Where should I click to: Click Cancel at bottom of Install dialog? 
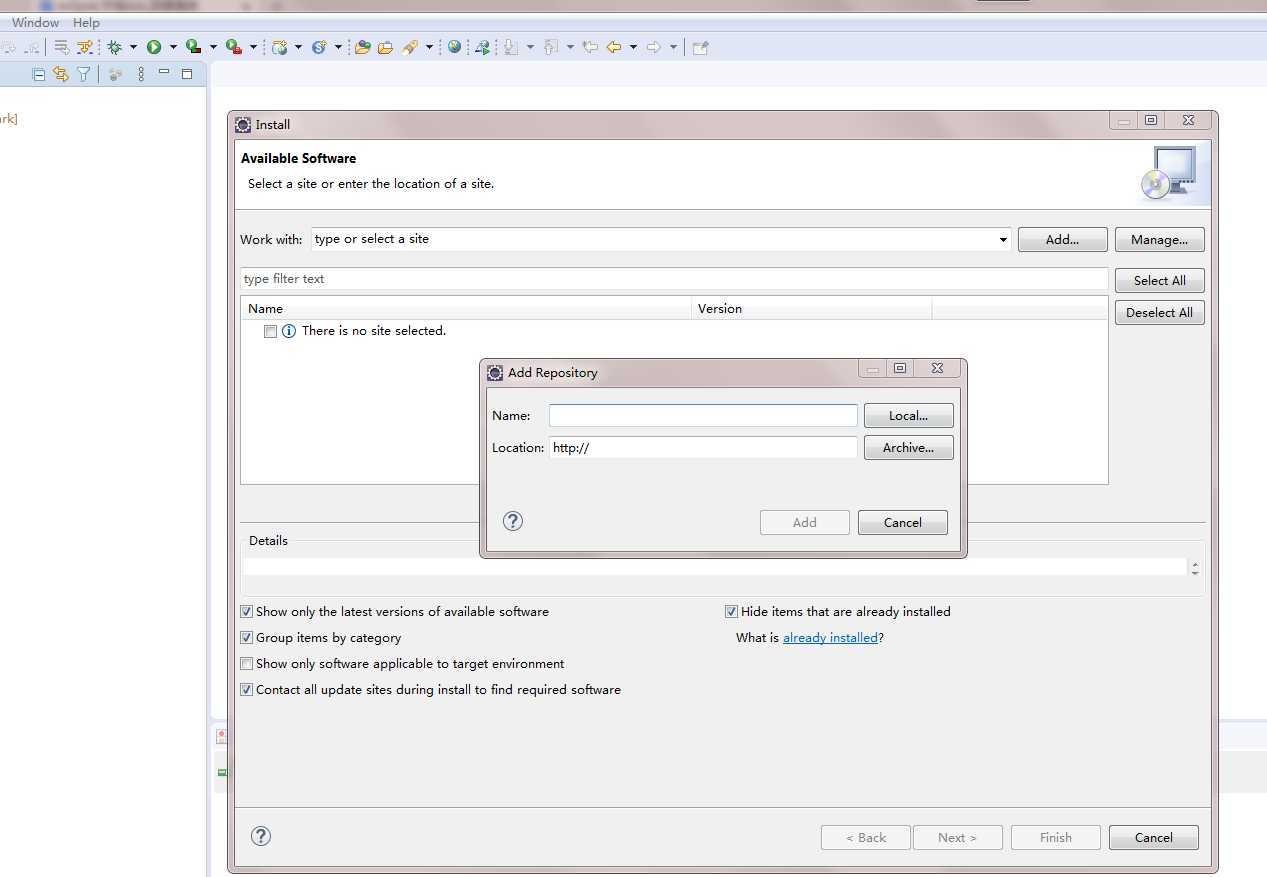1153,838
